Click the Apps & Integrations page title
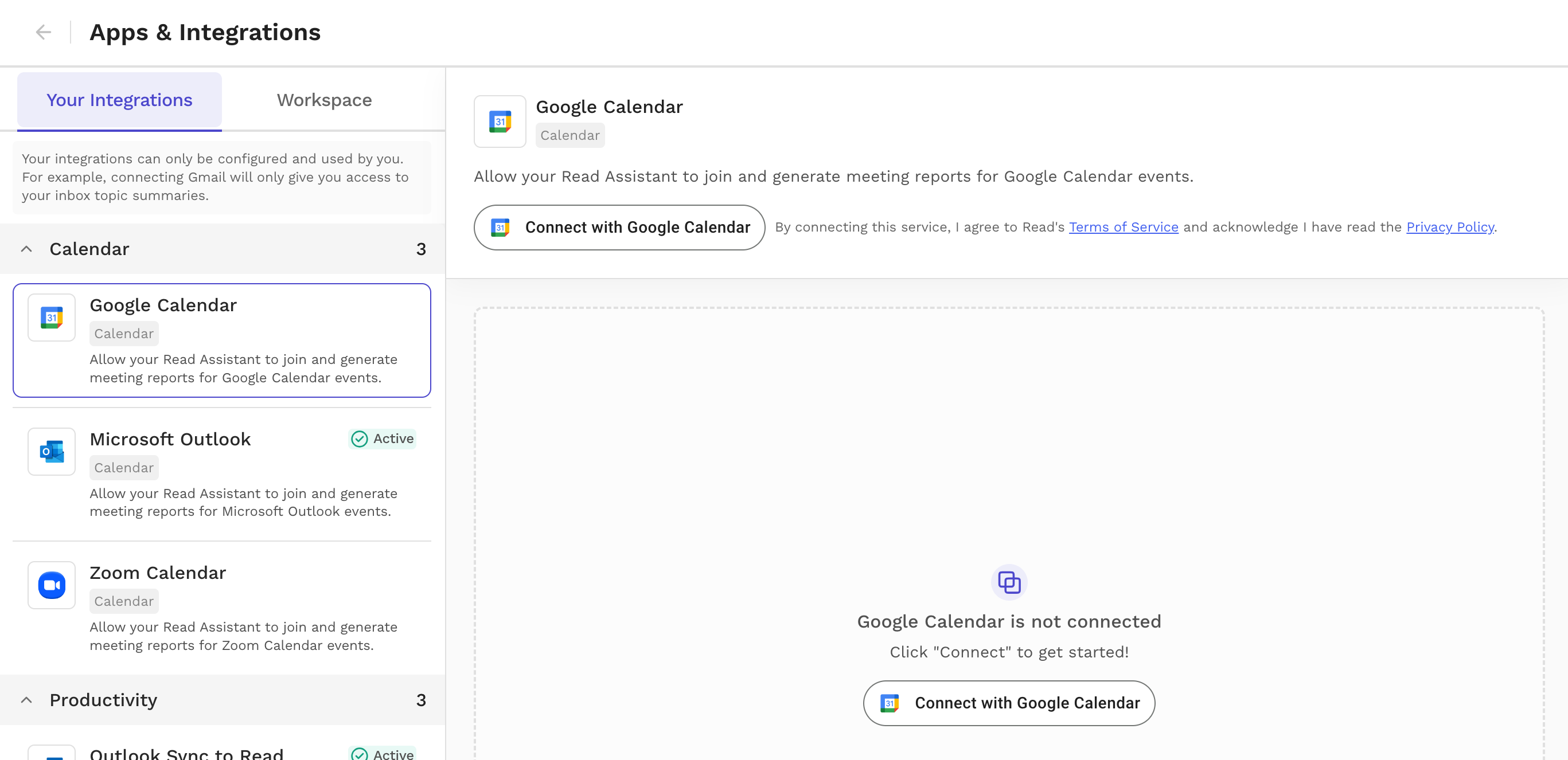The height and width of the screenshot is (760, 1568). click(205, 32)
